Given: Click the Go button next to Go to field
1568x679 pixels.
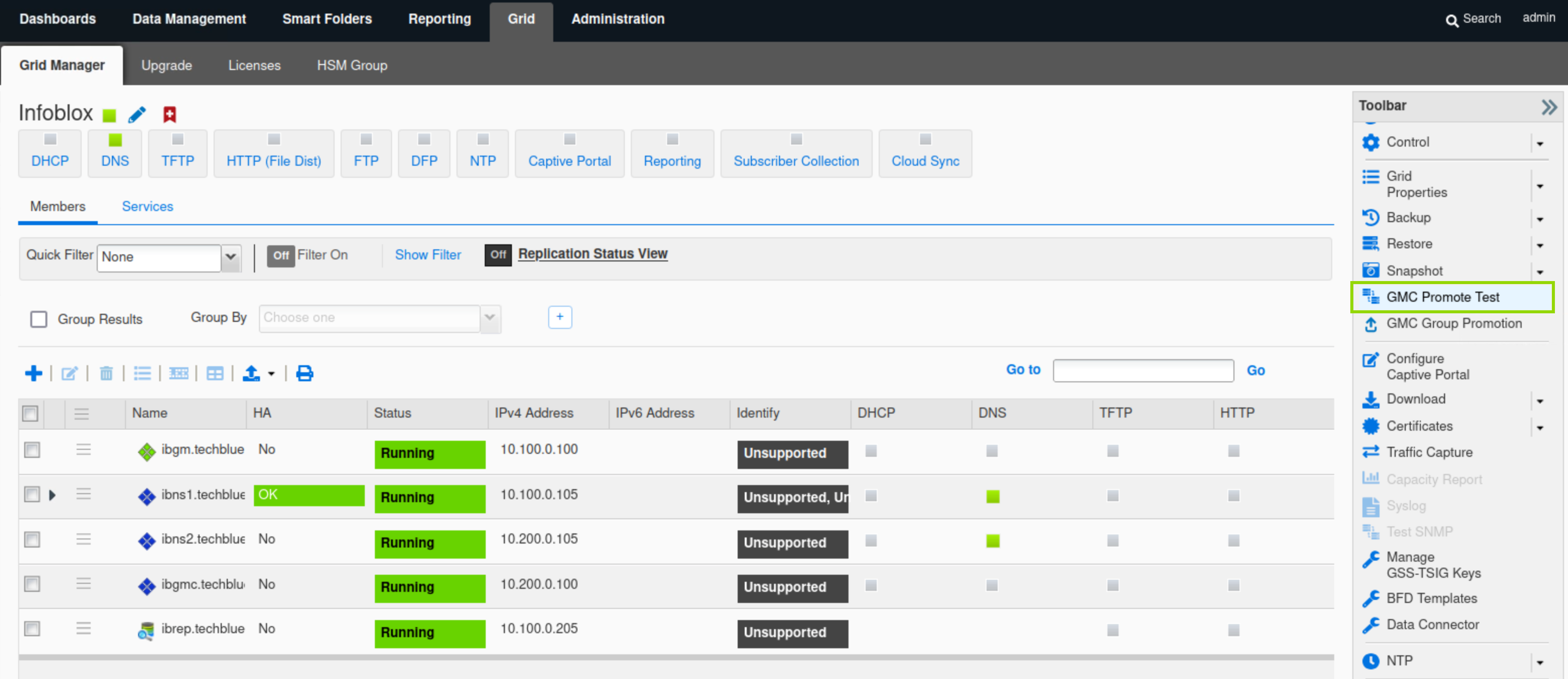Looking at the screenshot, I should tap(1255, 370).
